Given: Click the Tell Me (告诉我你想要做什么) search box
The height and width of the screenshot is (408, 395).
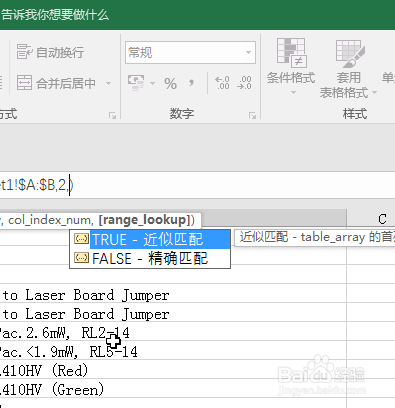Looking at the screenshot, I should pos(55,15).
